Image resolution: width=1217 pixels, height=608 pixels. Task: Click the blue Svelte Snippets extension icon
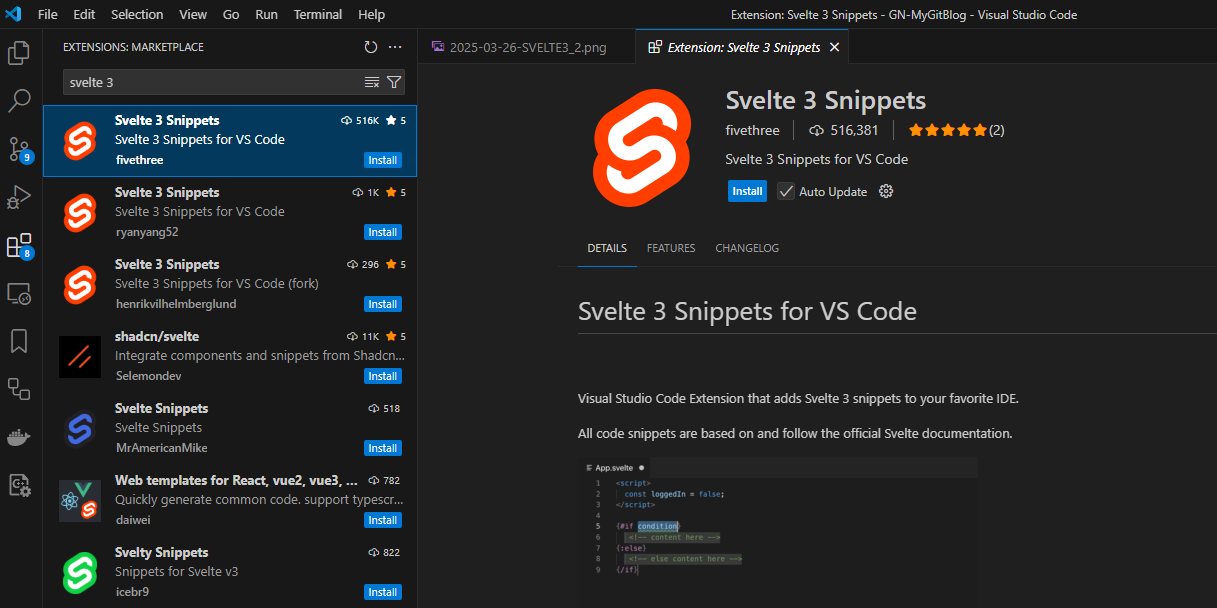[x=79, y=429]
